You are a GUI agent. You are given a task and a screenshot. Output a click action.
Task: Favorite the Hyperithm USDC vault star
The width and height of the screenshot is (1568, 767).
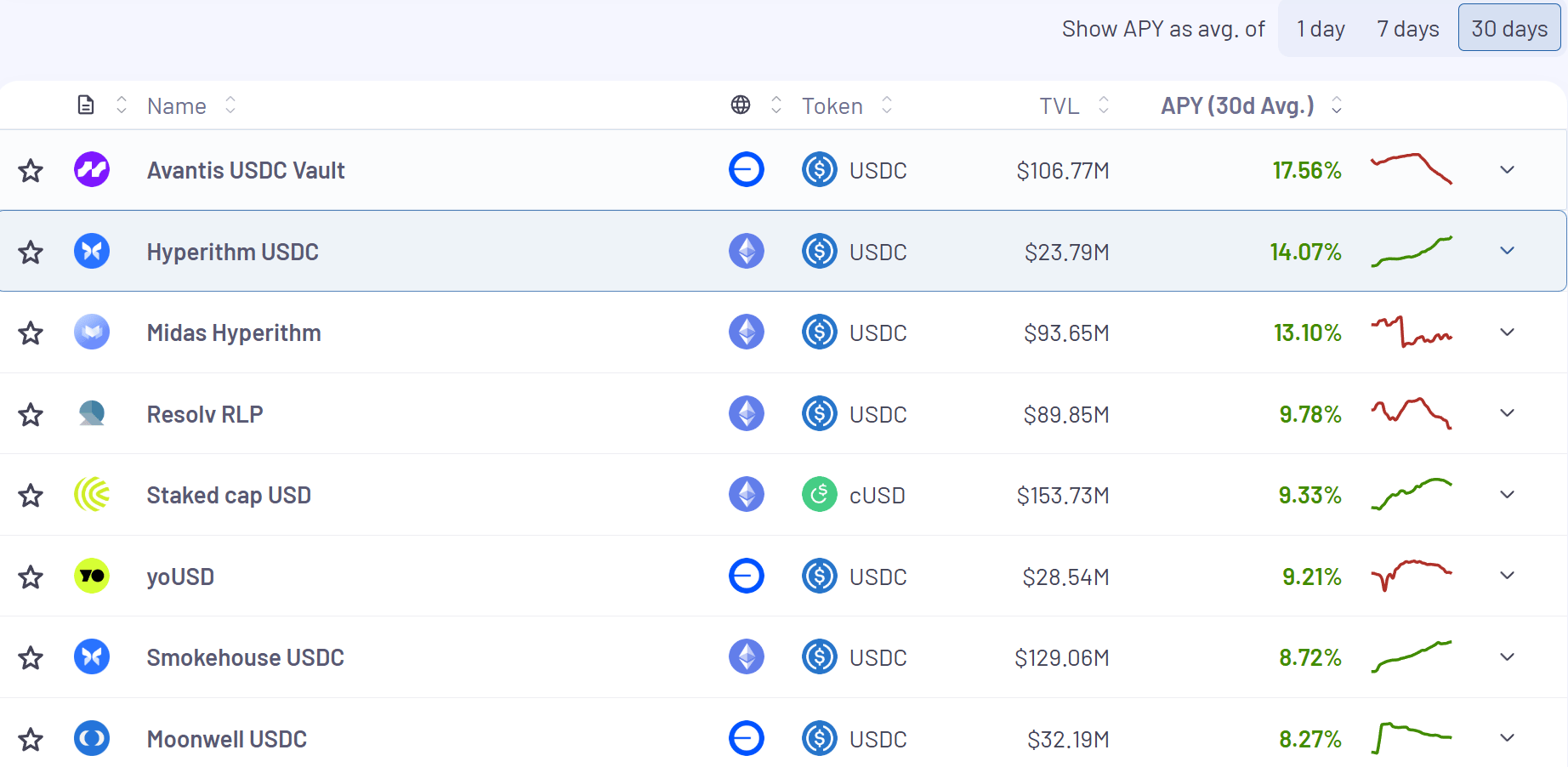(31, 253)
